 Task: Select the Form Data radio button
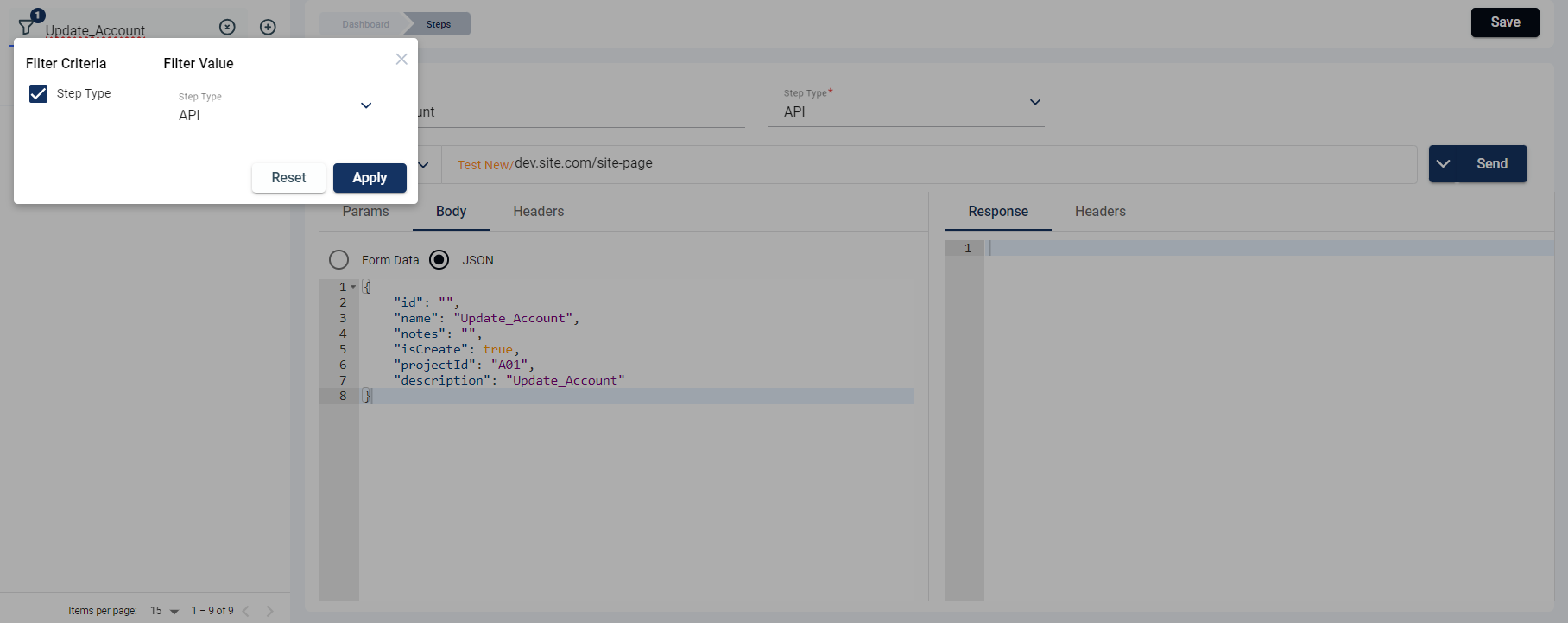tap(339, 260)
